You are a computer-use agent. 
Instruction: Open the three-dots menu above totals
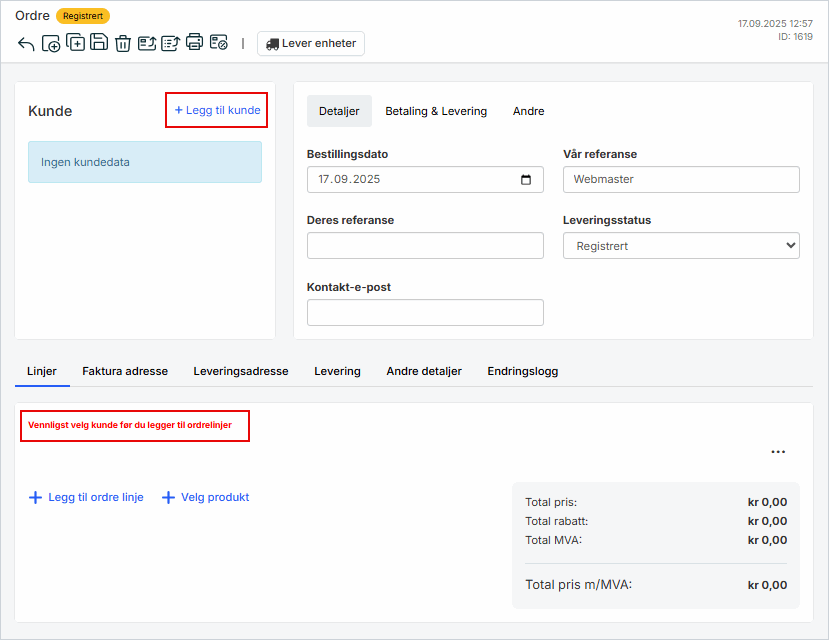(x=778, y=452)
